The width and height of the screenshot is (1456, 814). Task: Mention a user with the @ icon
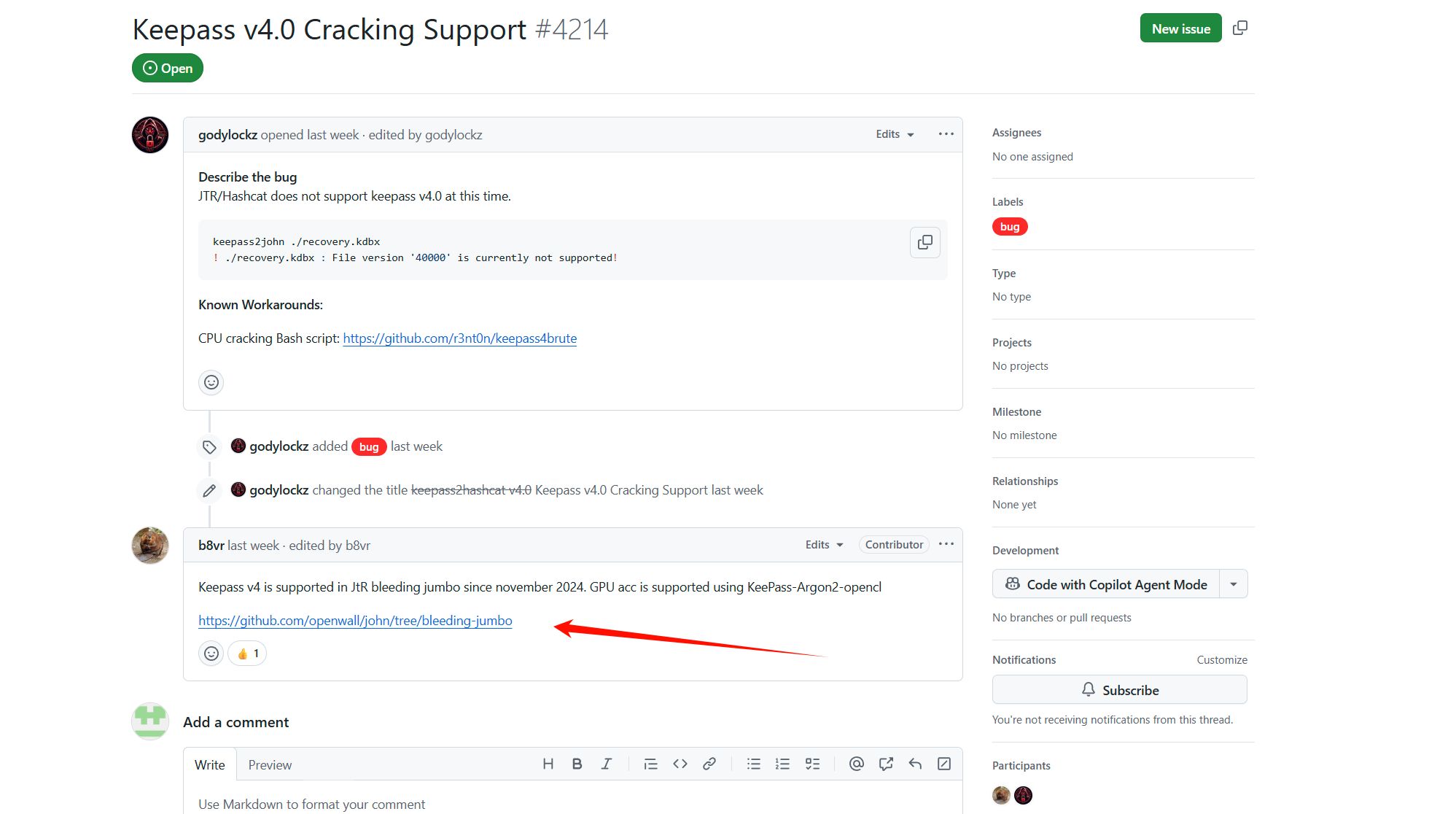(x=857, y=764)
